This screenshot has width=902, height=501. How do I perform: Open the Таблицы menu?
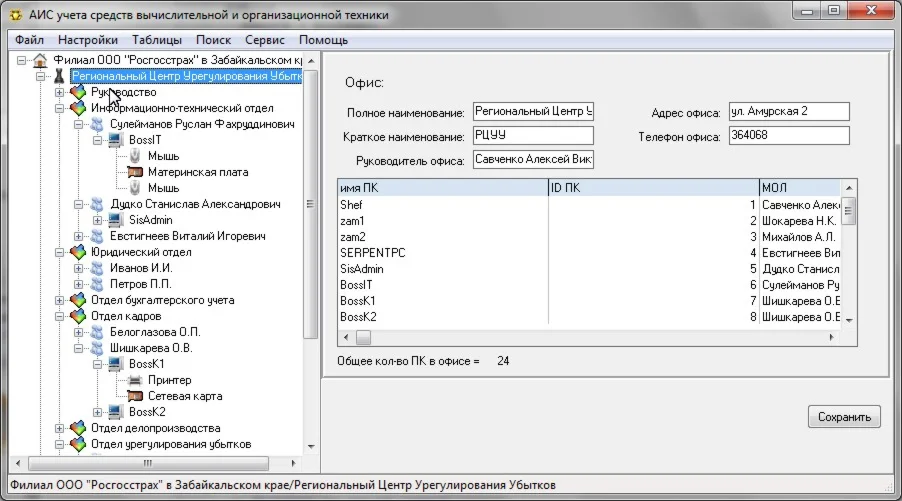click(x=157, y=40)
